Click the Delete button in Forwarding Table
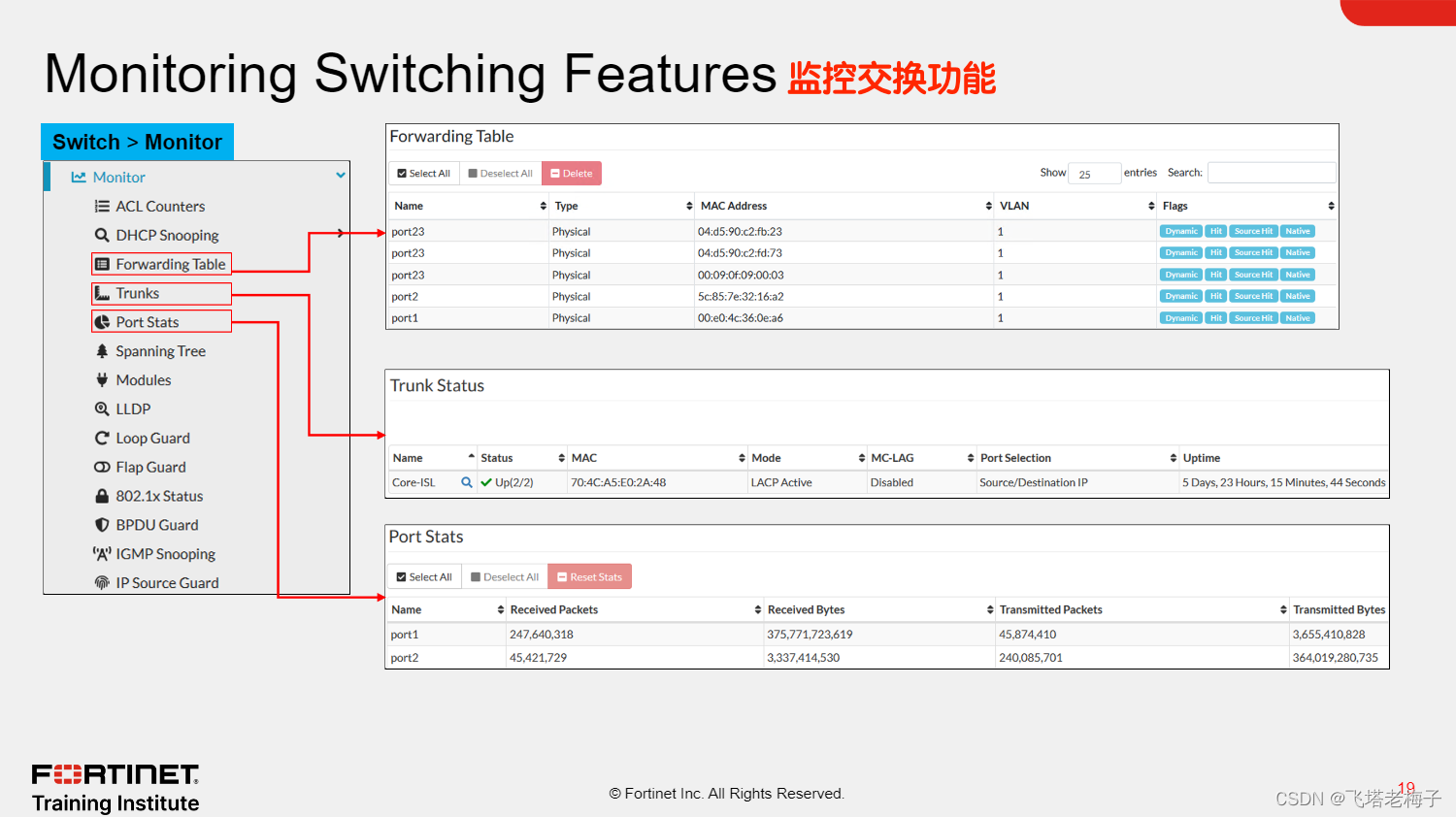 click(x=571, y=173)
